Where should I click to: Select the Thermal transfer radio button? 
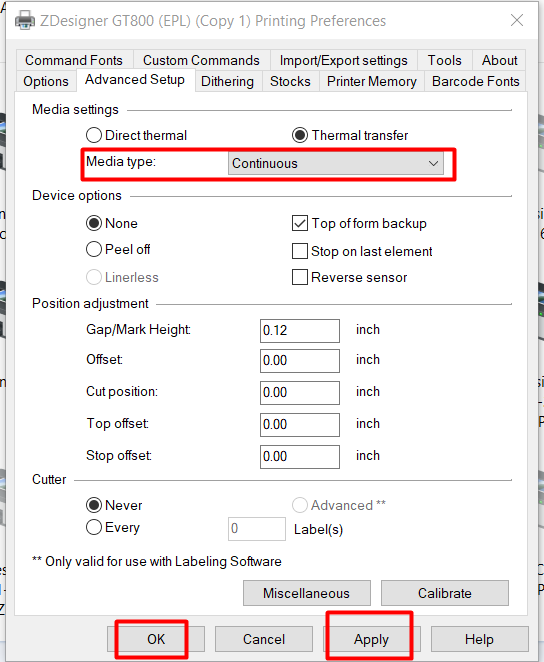click(x=300, y=136)
